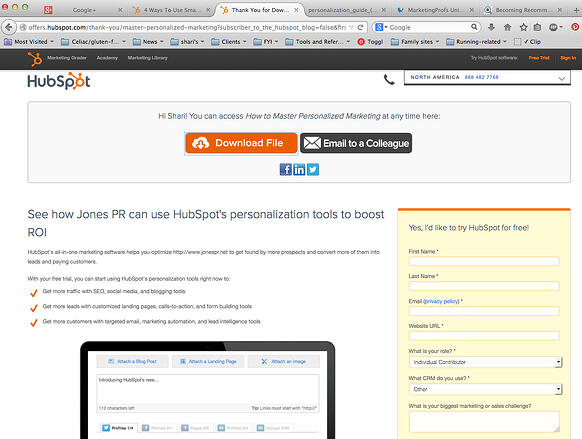Expand the Family sites bookmarks folder
This screenshot has width=582, height=439.
coord(415,42)
